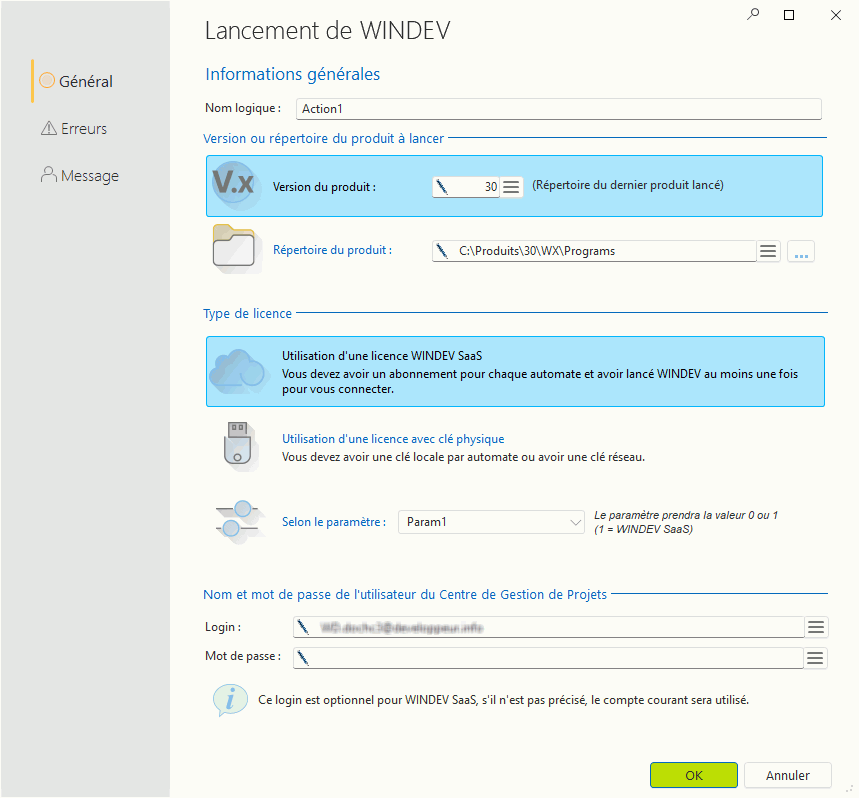Click the pen icon in version field
This screenshot has height=798, width=860.
coord(442,188)
